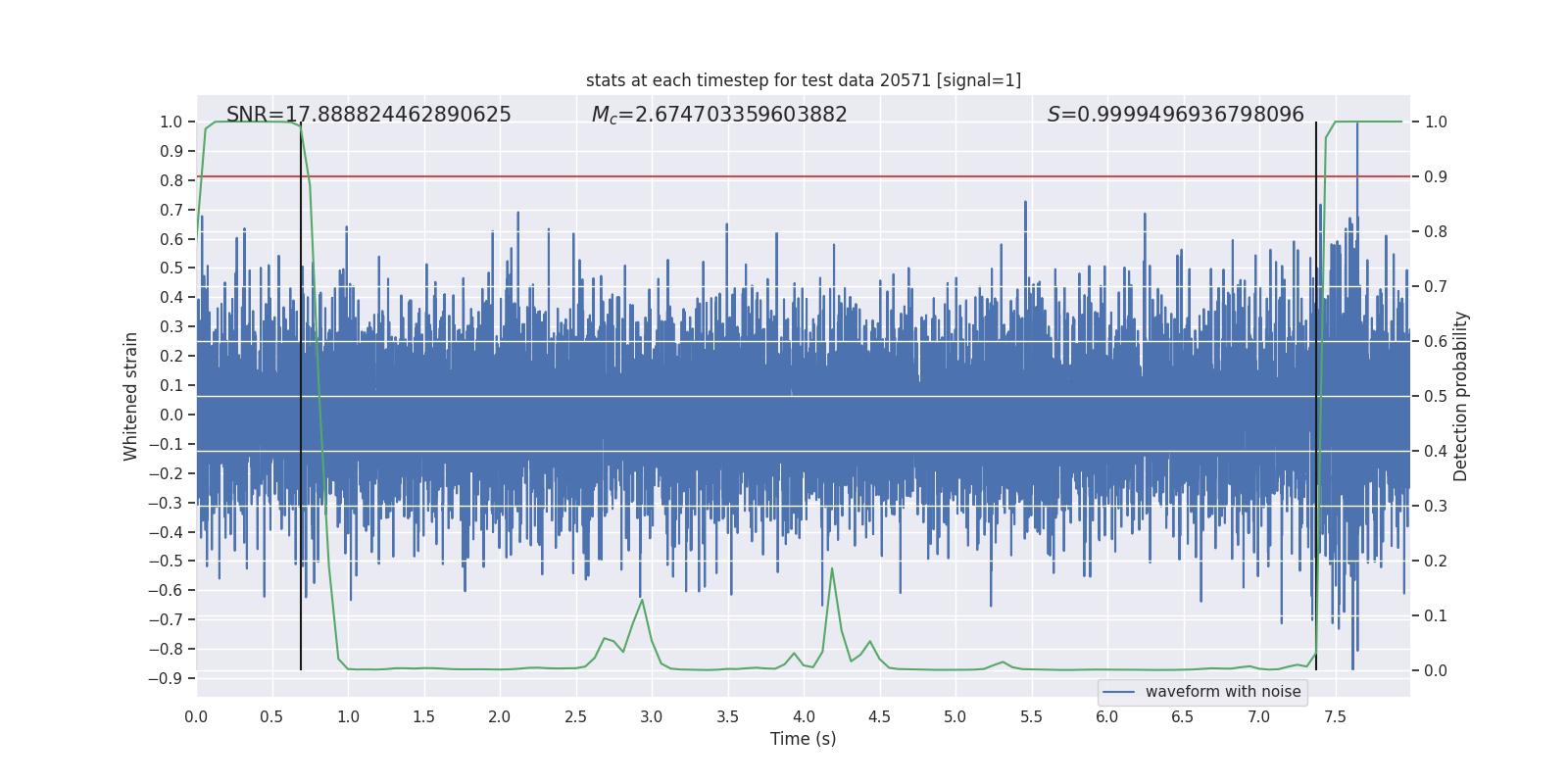
Task: Click the green curve peak near 2.9 s
Action: tap(642, 600)
